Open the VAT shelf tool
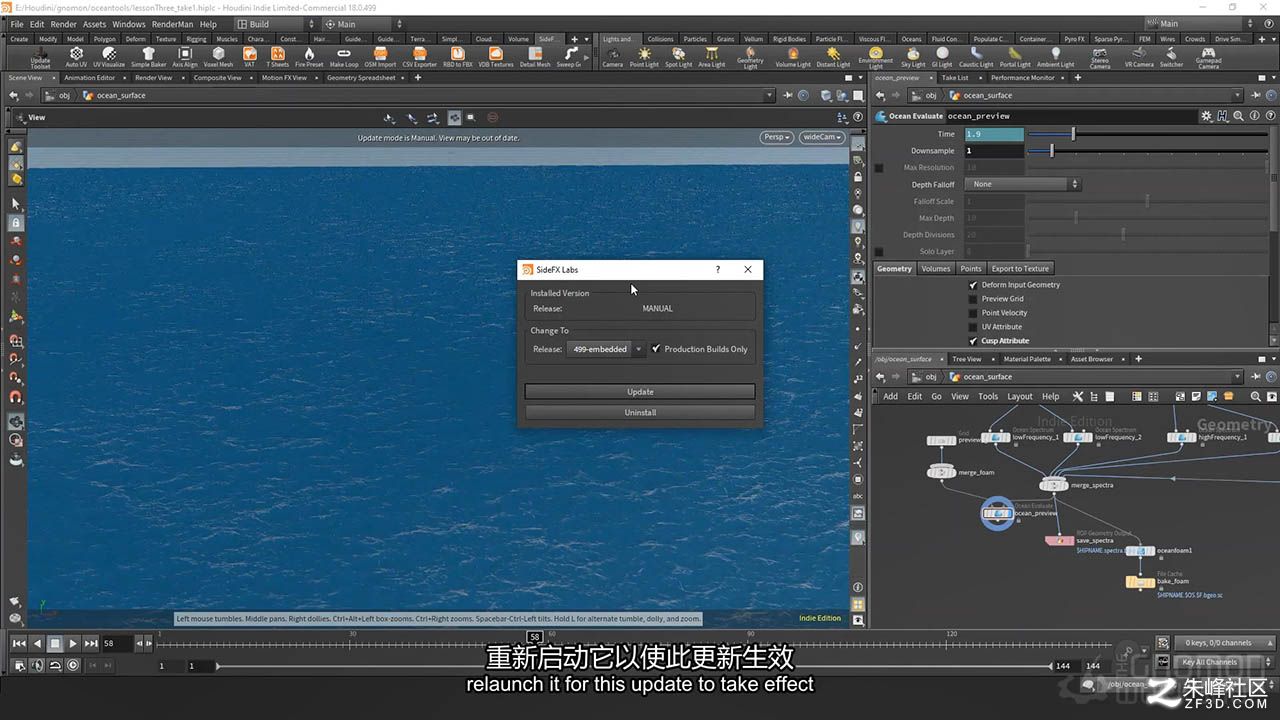 click(x=250, y=57)
